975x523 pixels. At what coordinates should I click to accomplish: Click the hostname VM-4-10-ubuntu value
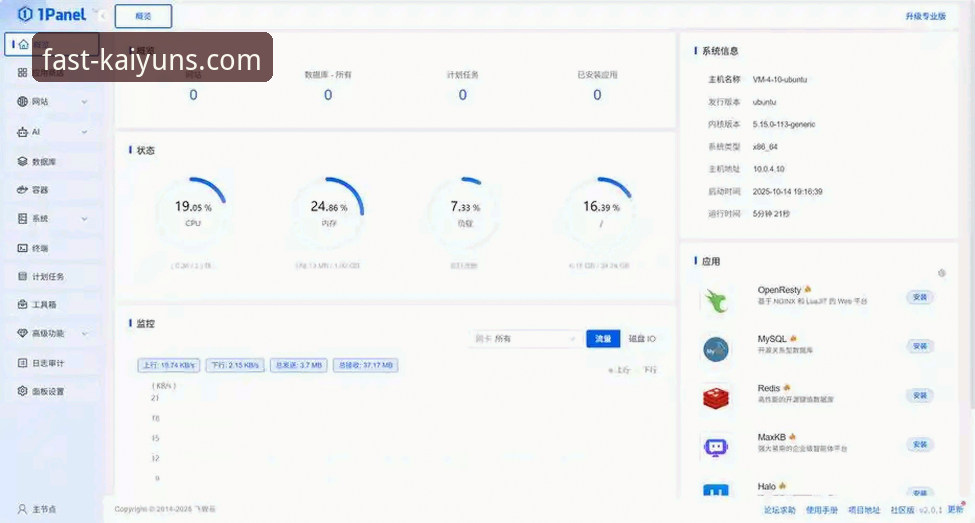[780, 80]
